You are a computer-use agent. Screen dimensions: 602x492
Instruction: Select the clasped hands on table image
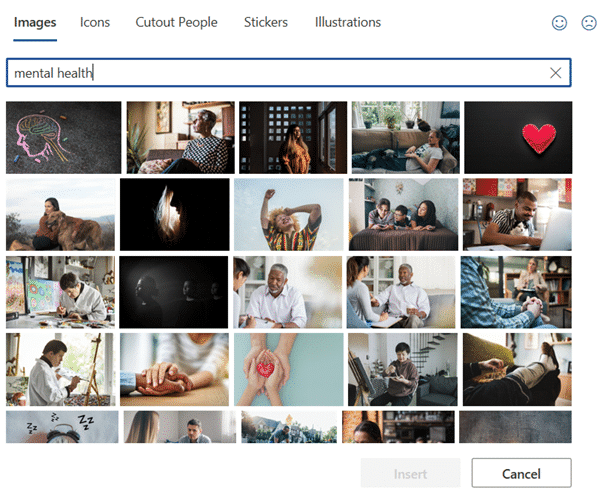[174, 369]
